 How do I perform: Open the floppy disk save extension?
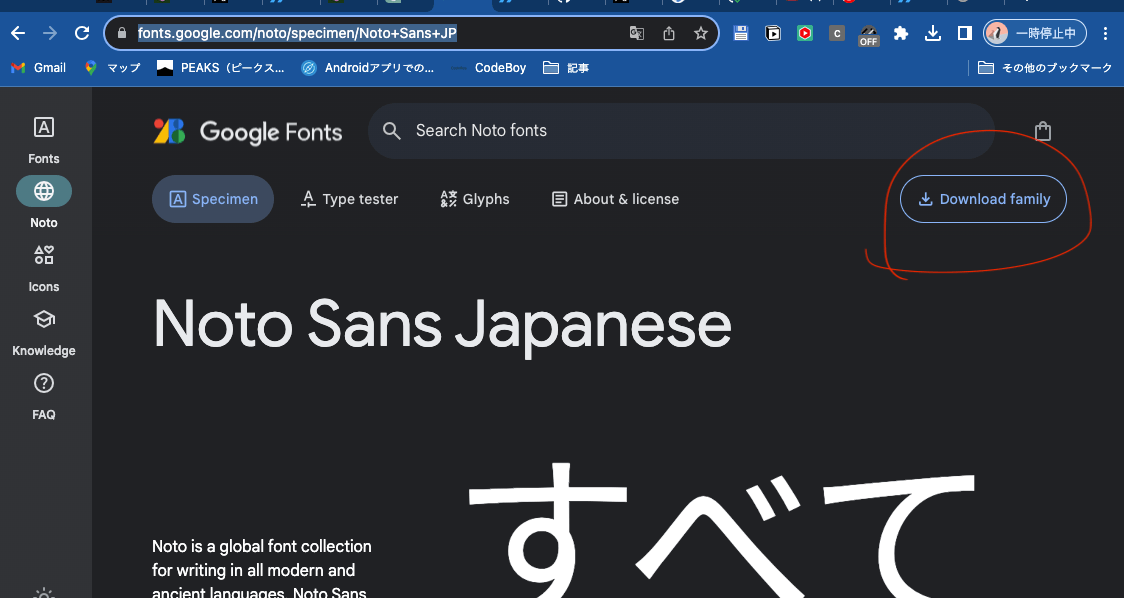pos(740,33)
